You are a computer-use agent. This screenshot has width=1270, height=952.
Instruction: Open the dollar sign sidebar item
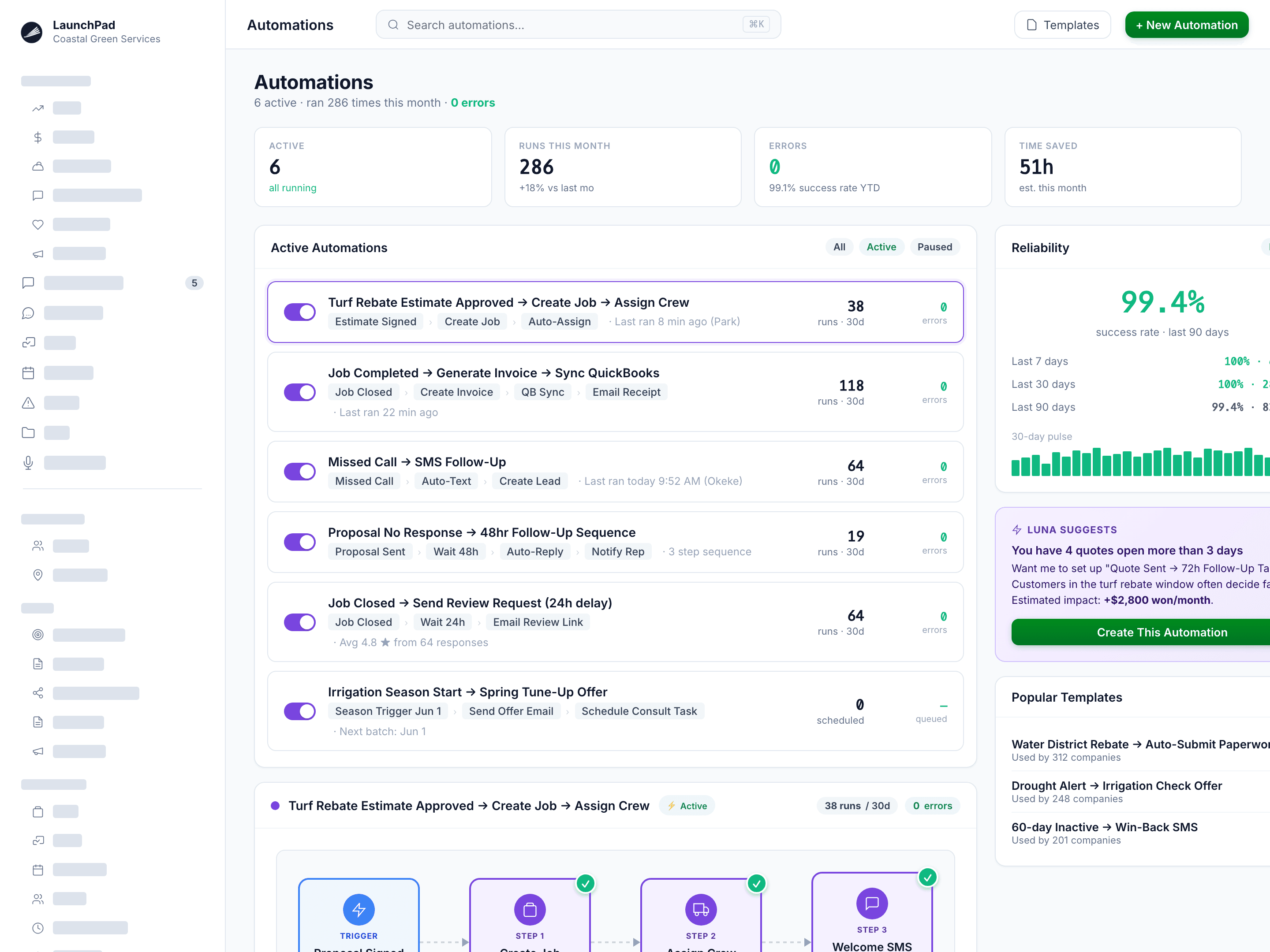click(x=38, y=137)
